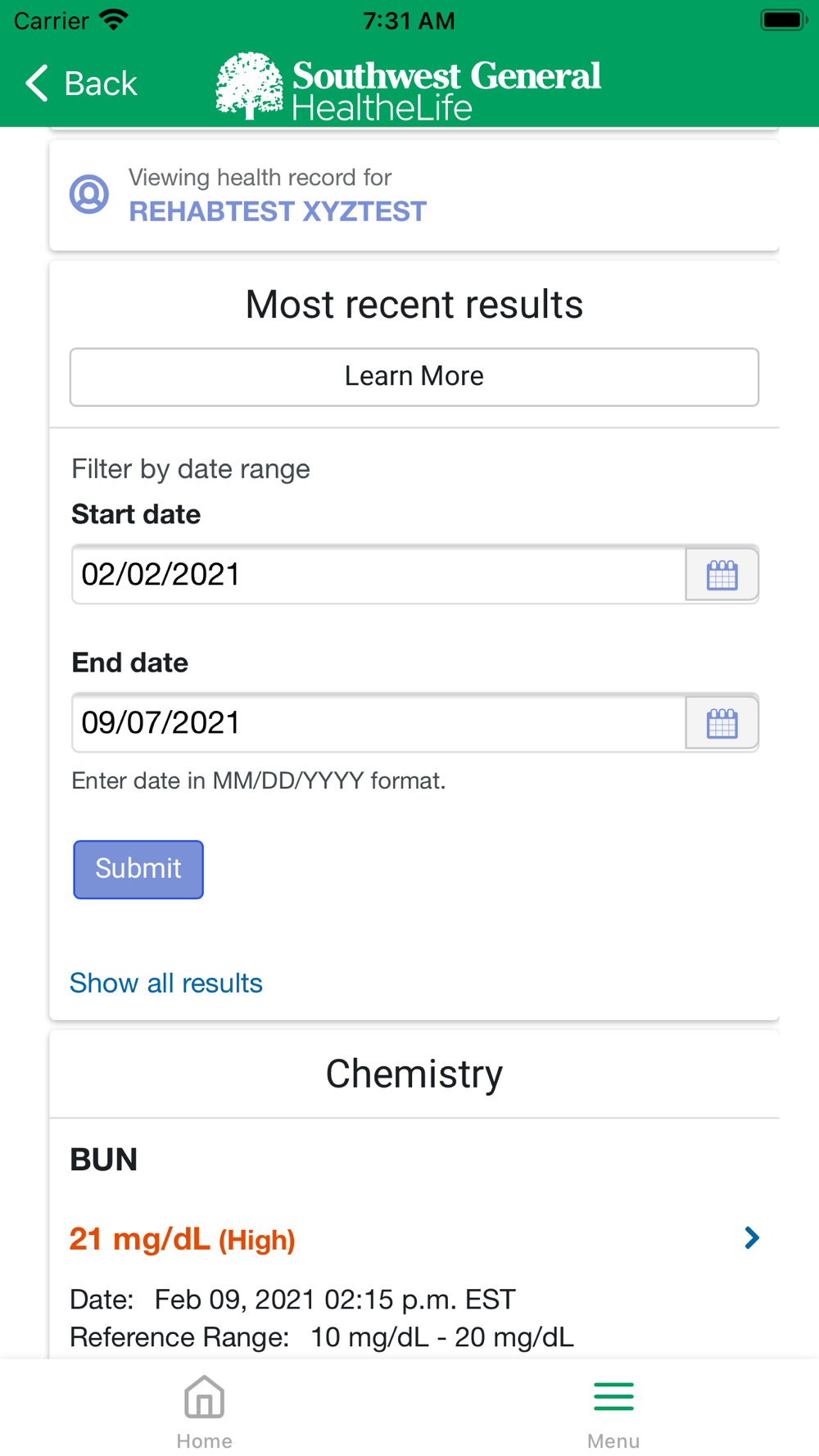The width and height of the screenshot is (819, 1456).
Task: Tap the Back arrow in header
Action: pyautogui.click(x=37, y=84)
